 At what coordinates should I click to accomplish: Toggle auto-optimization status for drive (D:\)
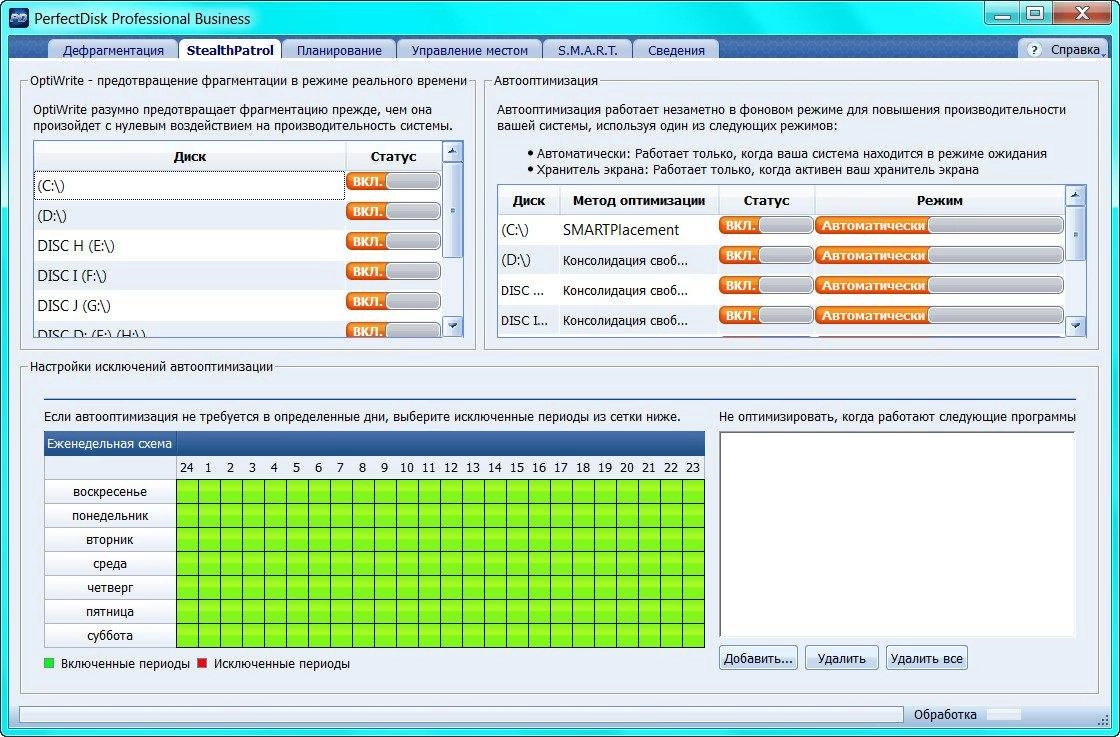766,255
